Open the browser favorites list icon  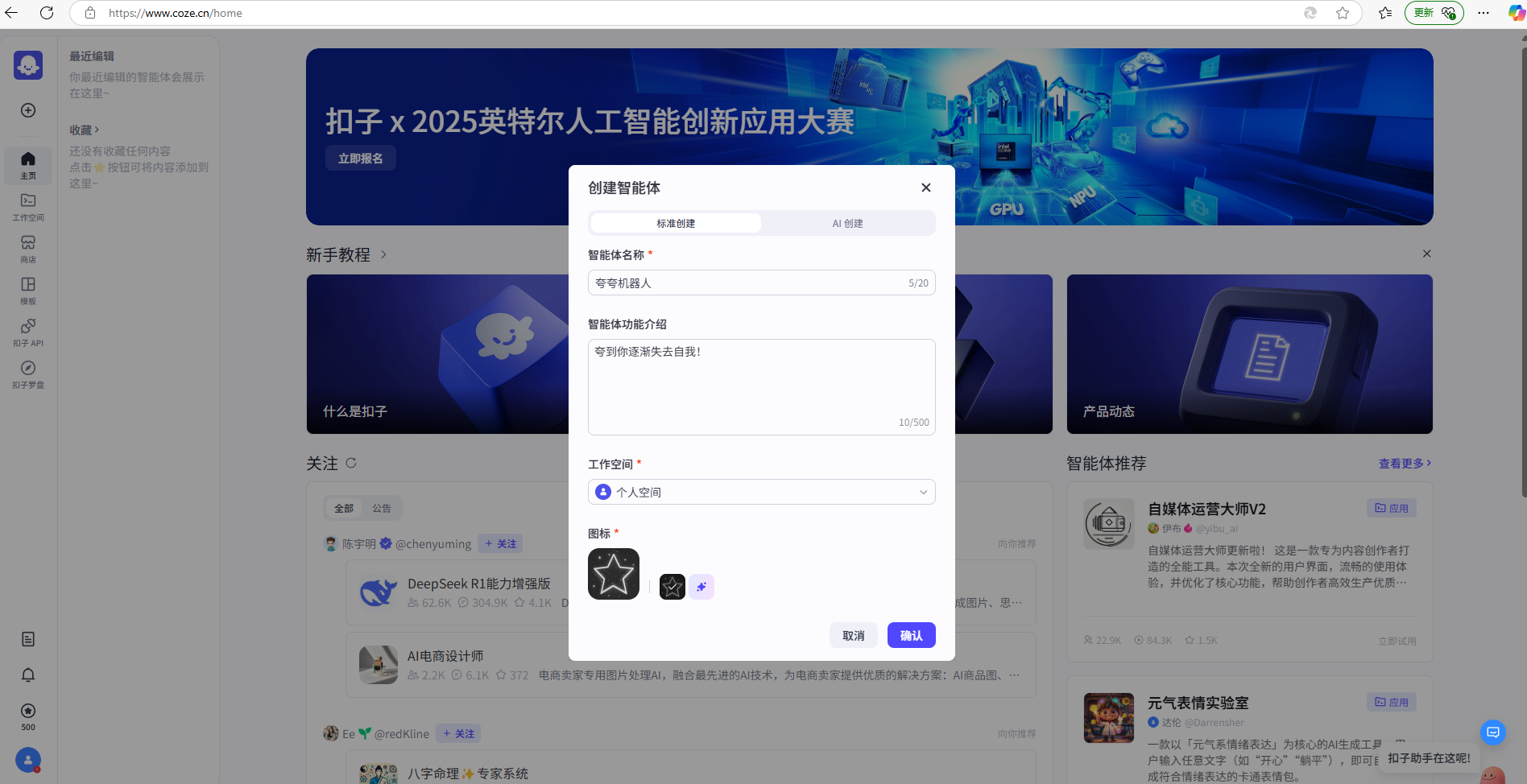point(1385,13)
